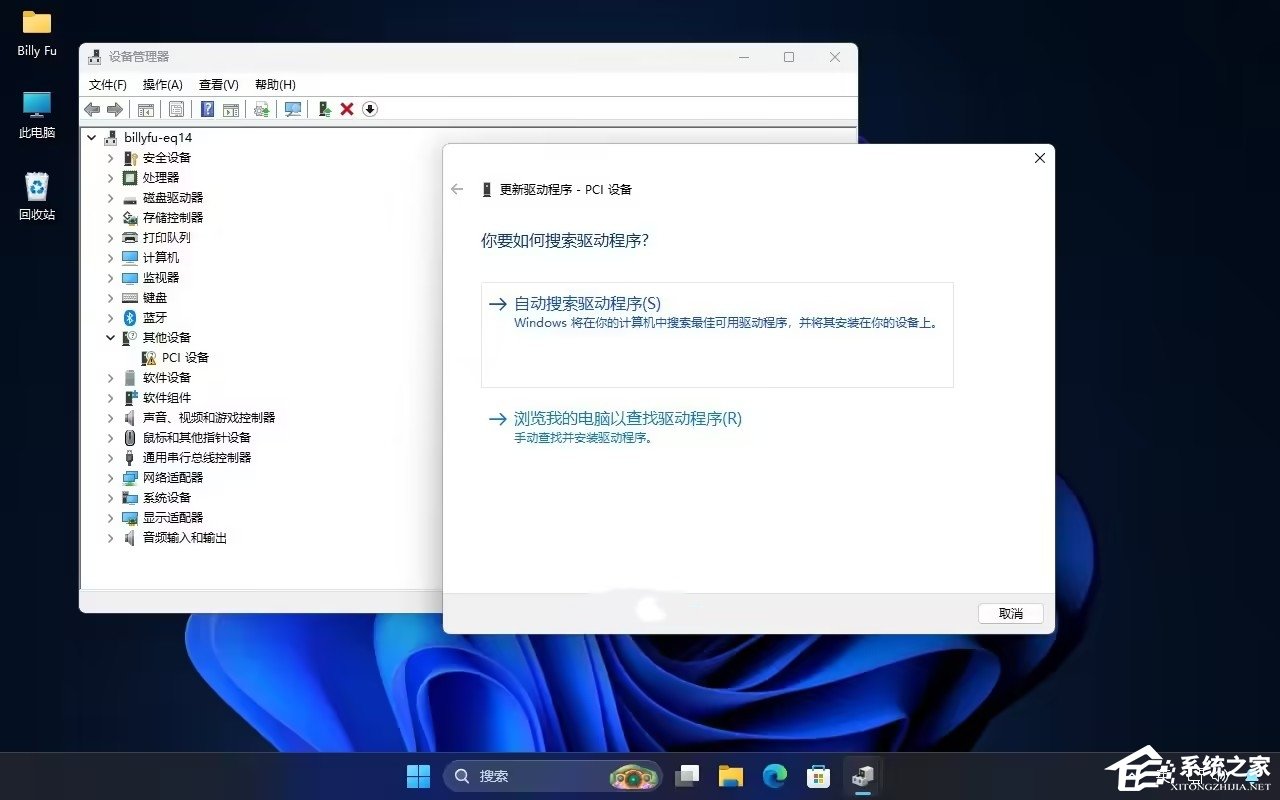The width and height of the screenshot is (1280, 800).
Task: Click the green-arrow update device driver icon
Action: point(324,109)
